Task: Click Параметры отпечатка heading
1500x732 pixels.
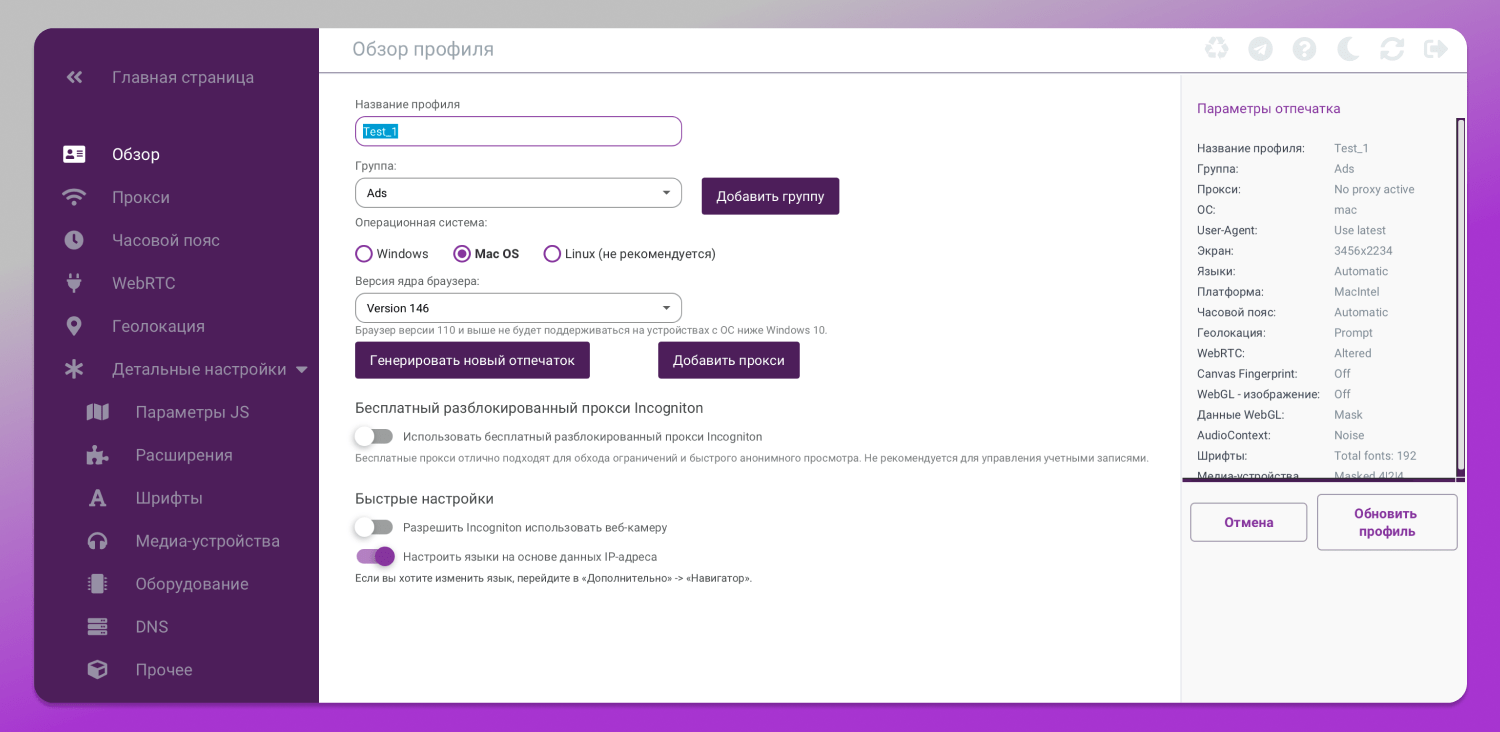Action: click(1269, 108)
